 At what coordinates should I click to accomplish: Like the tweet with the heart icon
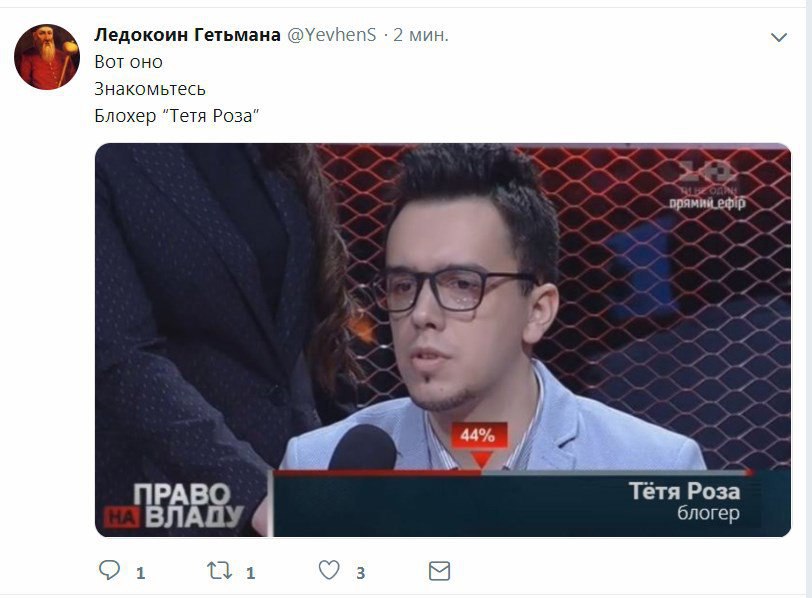329,571
